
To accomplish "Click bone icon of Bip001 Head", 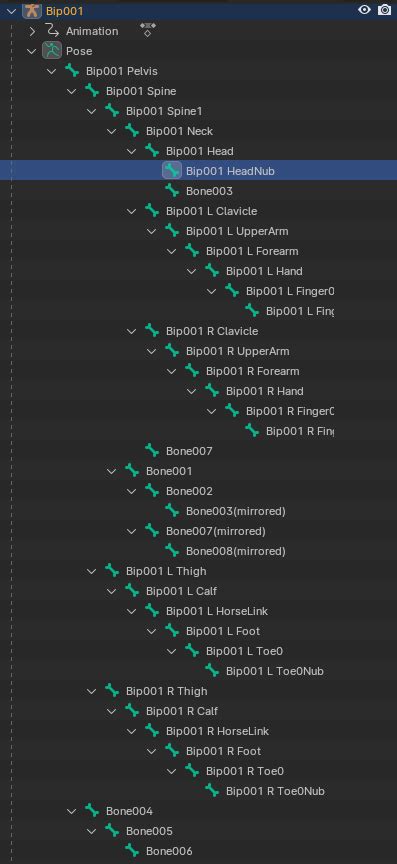I will (x=152, y=150).
